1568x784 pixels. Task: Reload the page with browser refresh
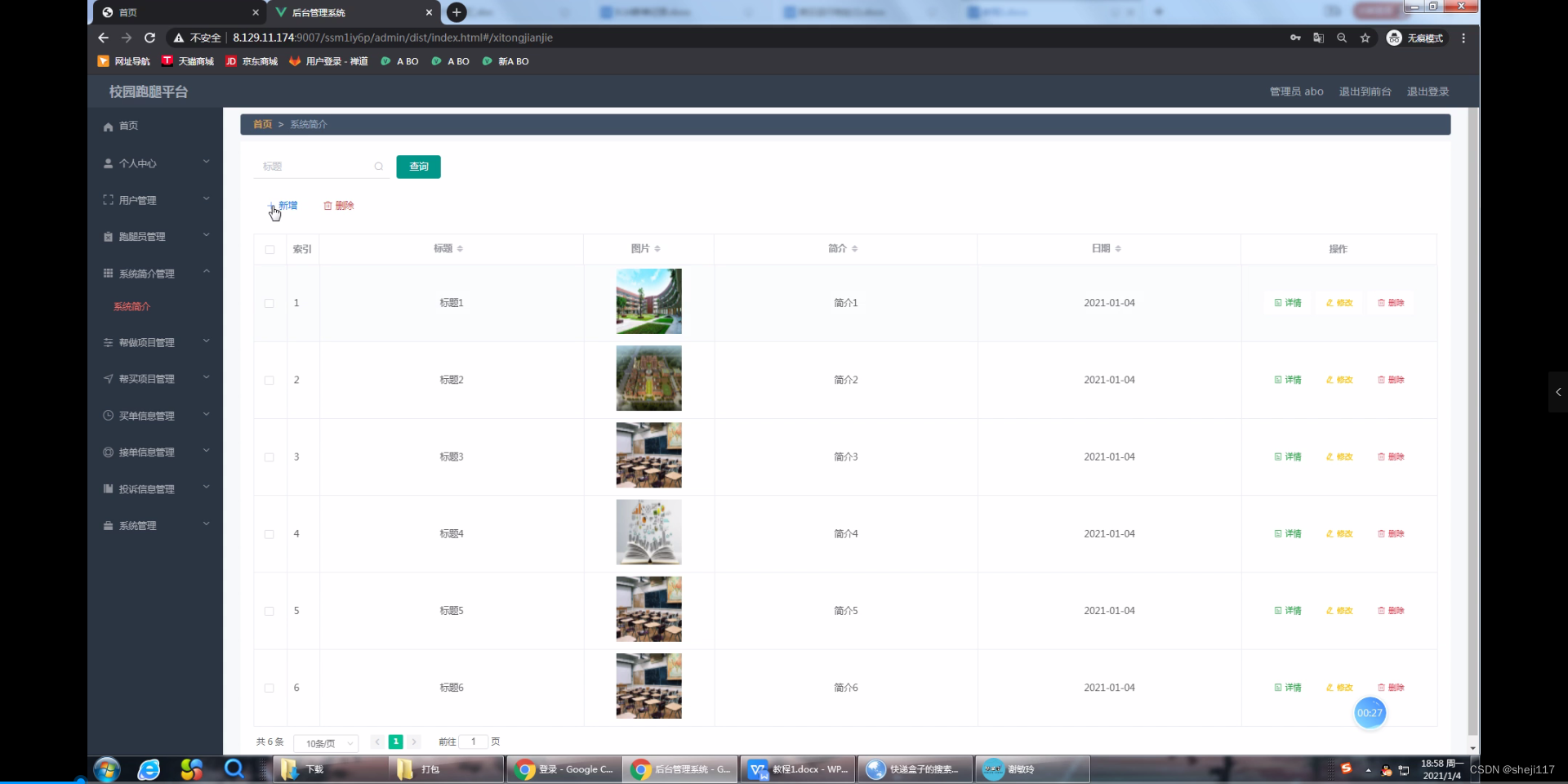(149, 38)
